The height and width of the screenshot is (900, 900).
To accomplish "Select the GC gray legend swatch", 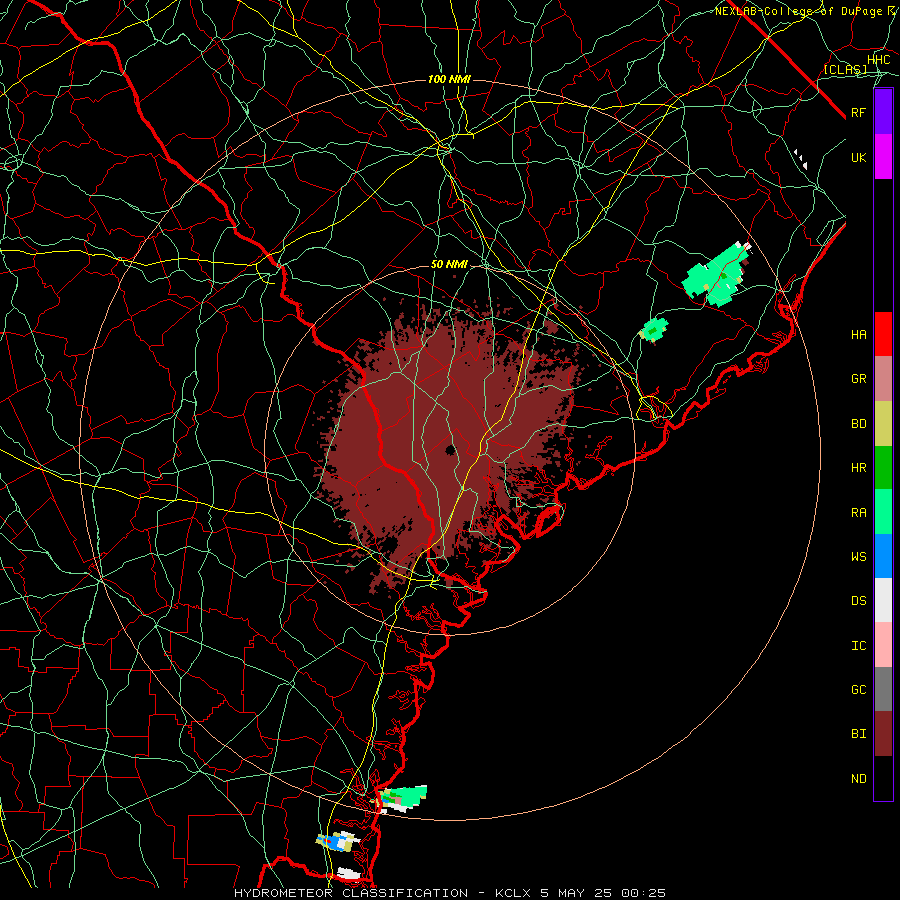I will (883, 689).
